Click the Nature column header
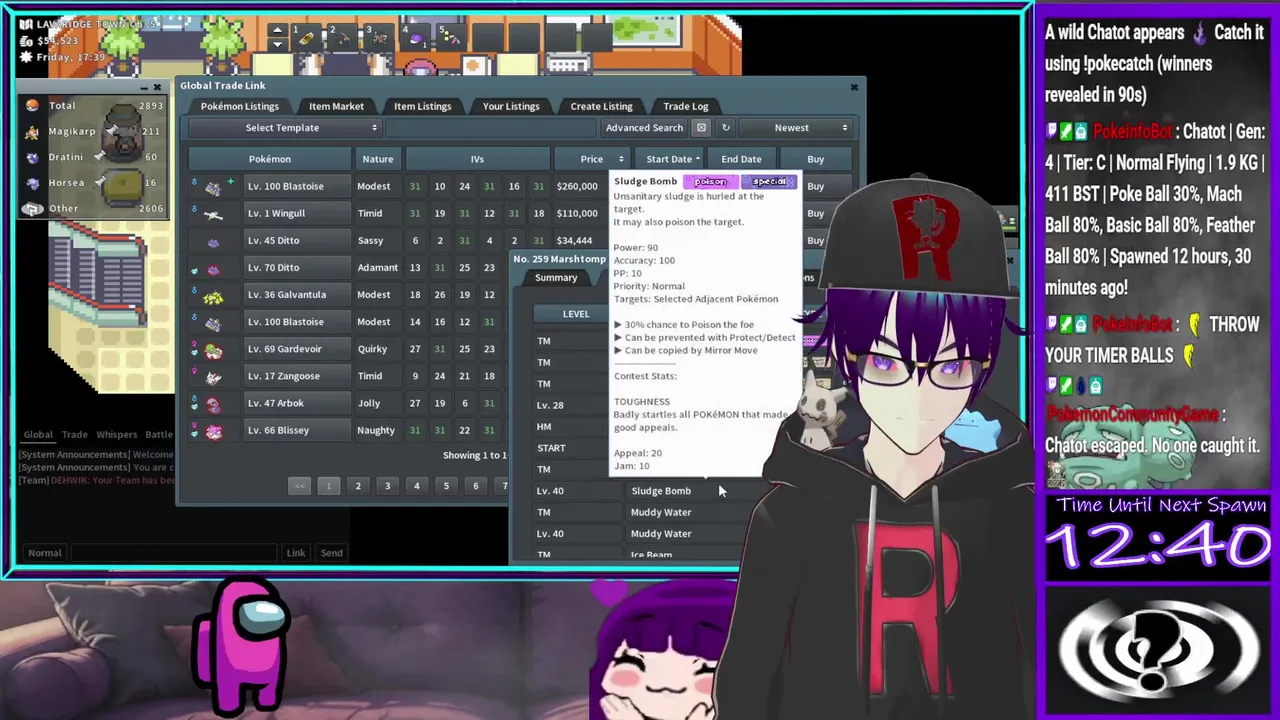Screen dimensions: 1280x720 [378, 159]
